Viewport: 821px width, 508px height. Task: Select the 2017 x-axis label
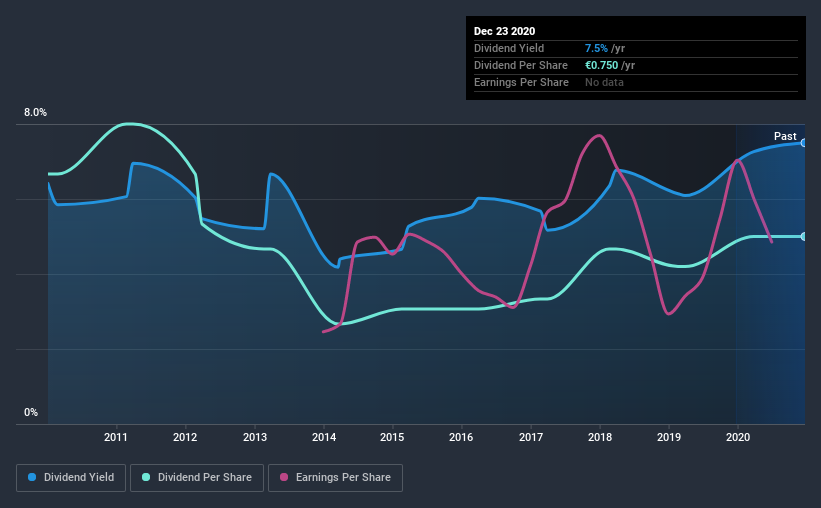[531, 437]
